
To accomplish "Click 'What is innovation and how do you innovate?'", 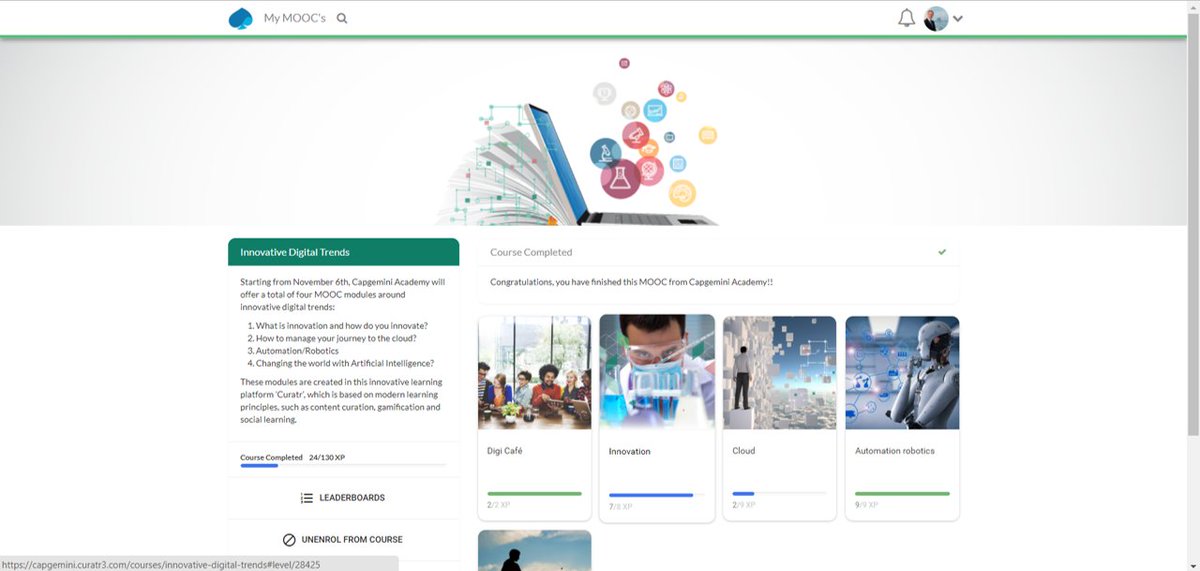I will coord(342,326).
